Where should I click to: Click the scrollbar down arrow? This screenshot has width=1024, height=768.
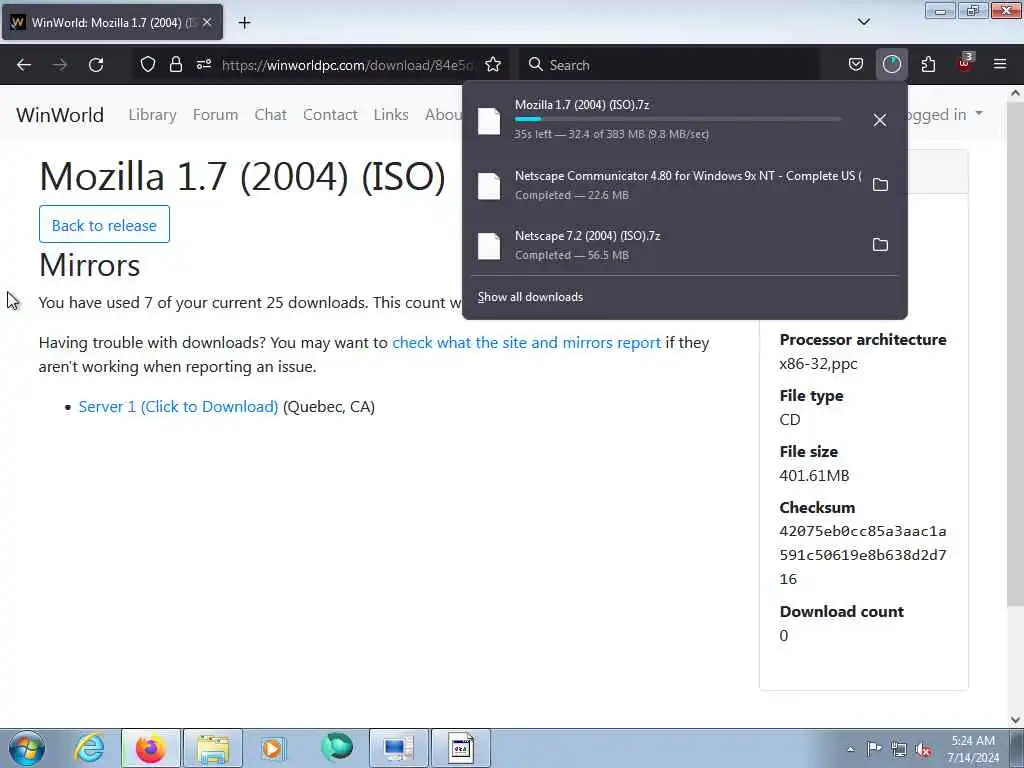point(1015,720)
